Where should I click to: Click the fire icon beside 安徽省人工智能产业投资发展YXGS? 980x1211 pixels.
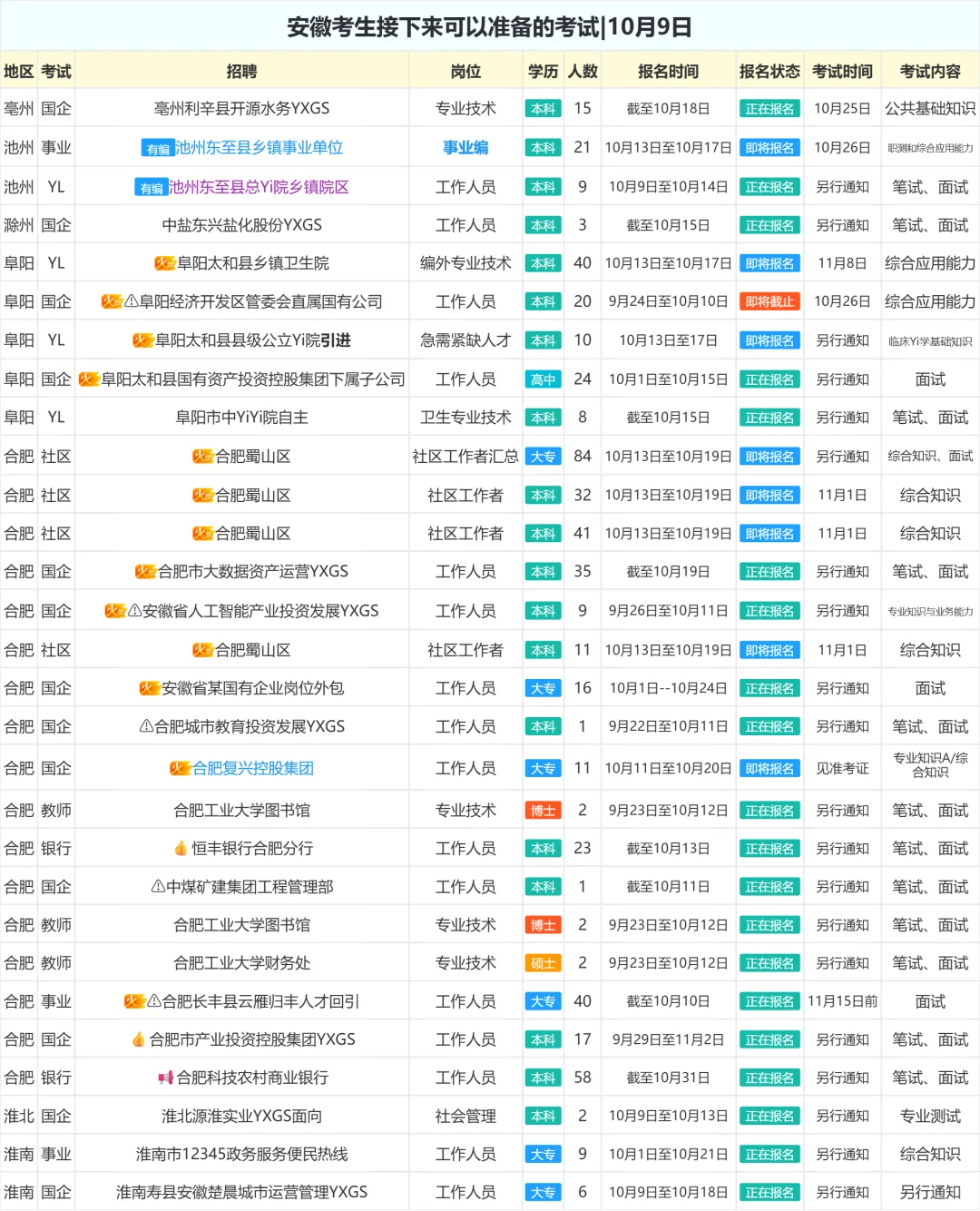click(113, 610)
